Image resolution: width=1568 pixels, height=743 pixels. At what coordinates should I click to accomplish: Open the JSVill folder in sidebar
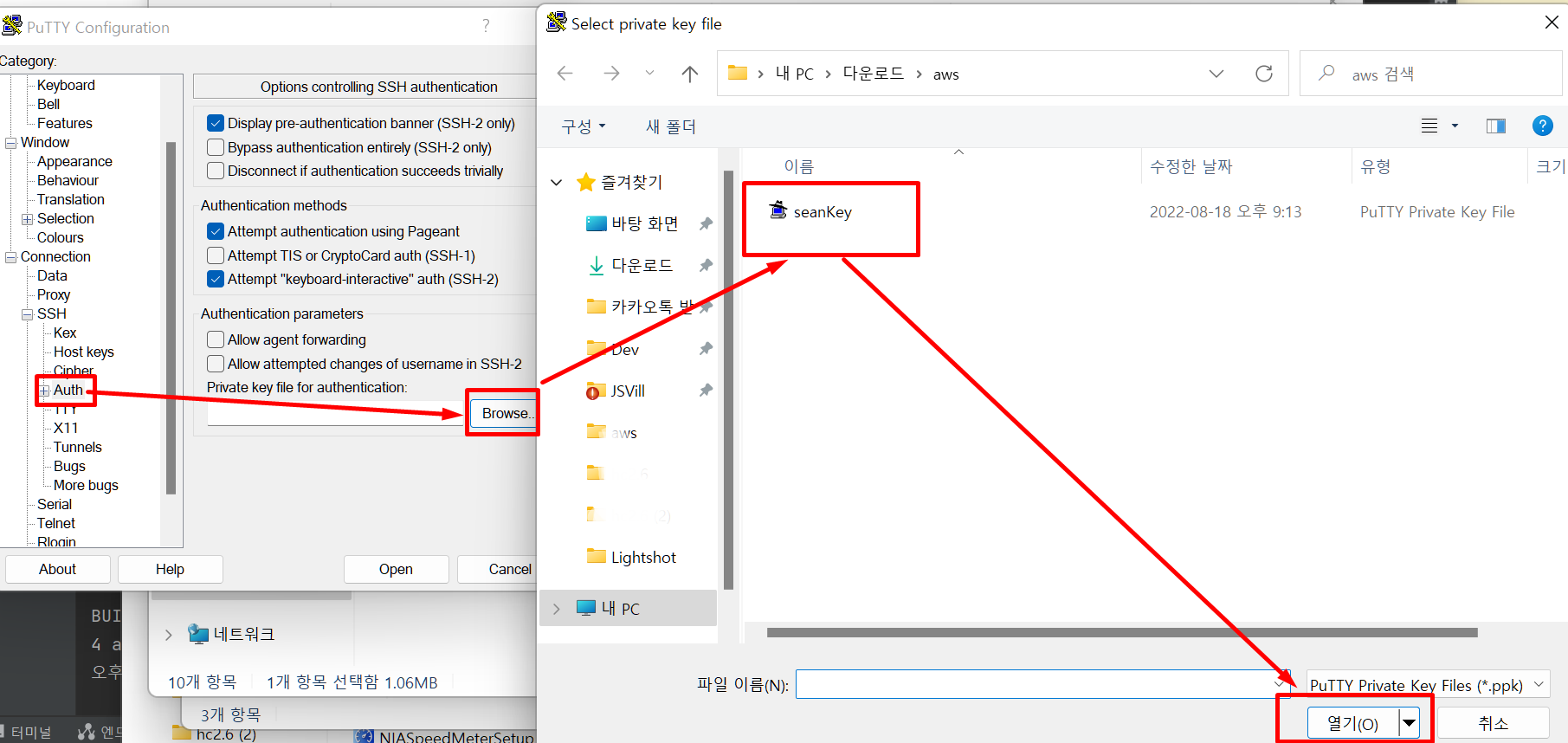click(628, 391)
